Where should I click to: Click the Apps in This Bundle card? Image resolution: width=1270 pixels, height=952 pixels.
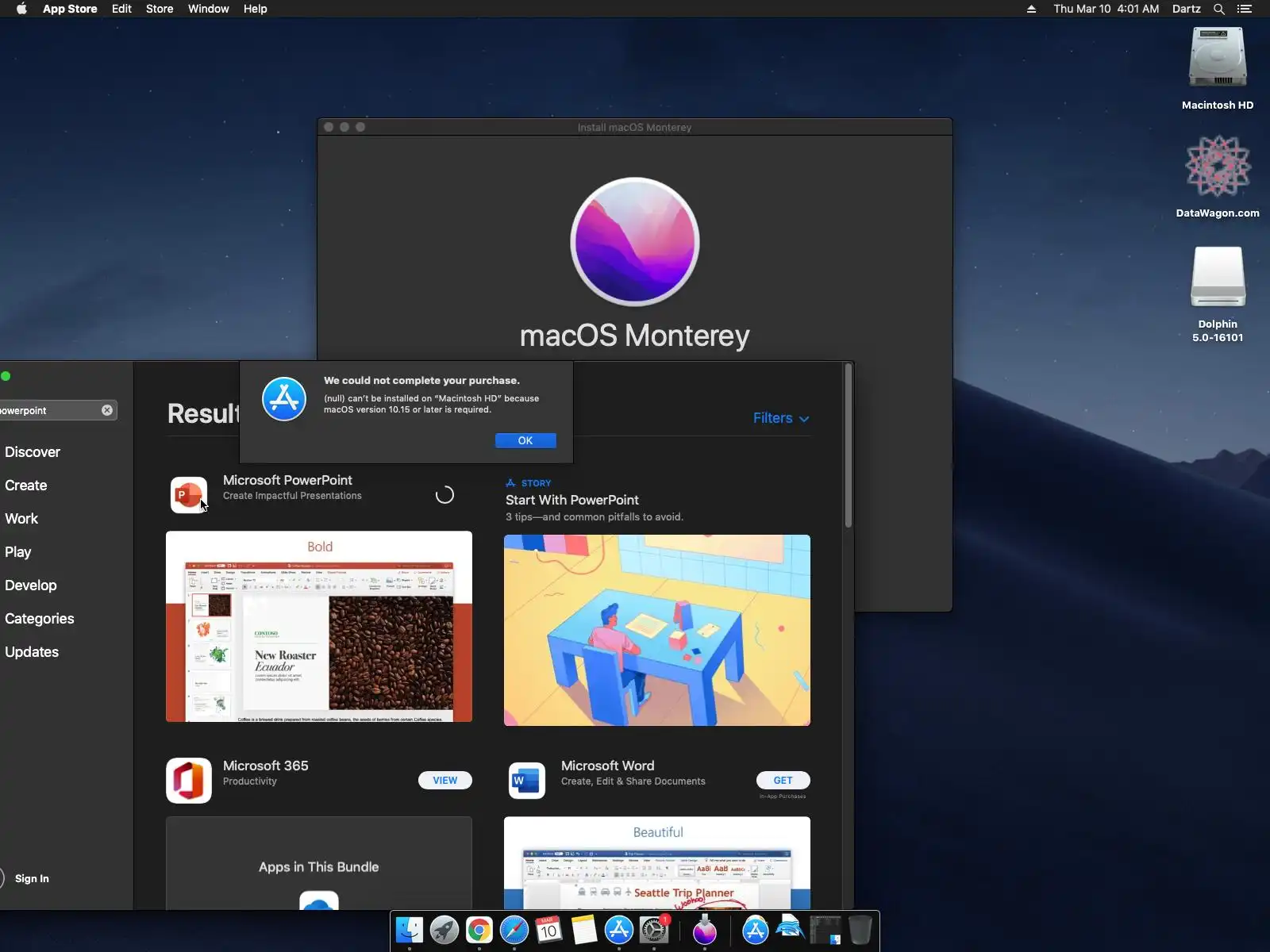[319, 863]
